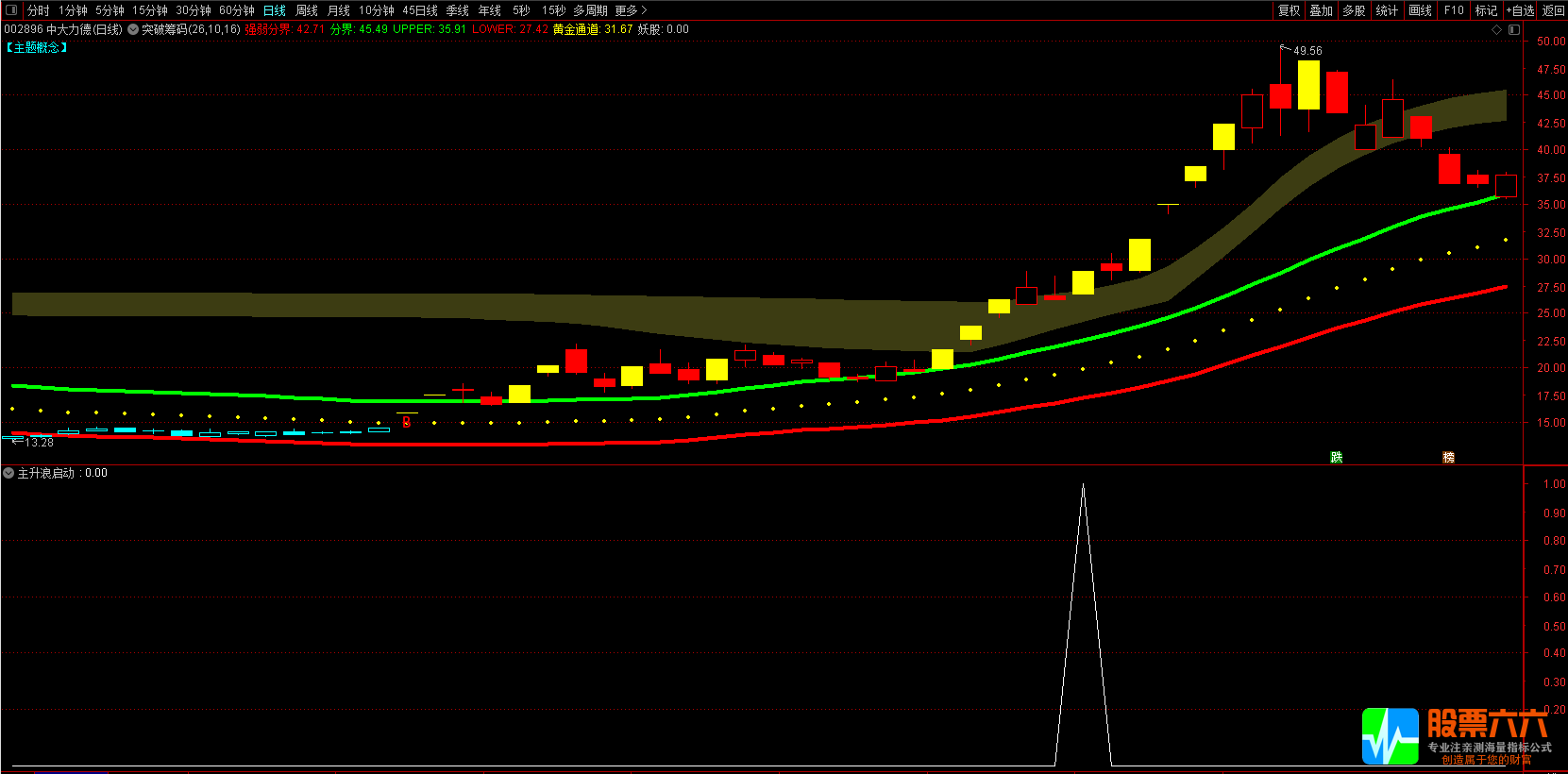Viewport: 1568px width, 774px height.
Task: Click the 13.28 low price label
Action: (39, 443)
